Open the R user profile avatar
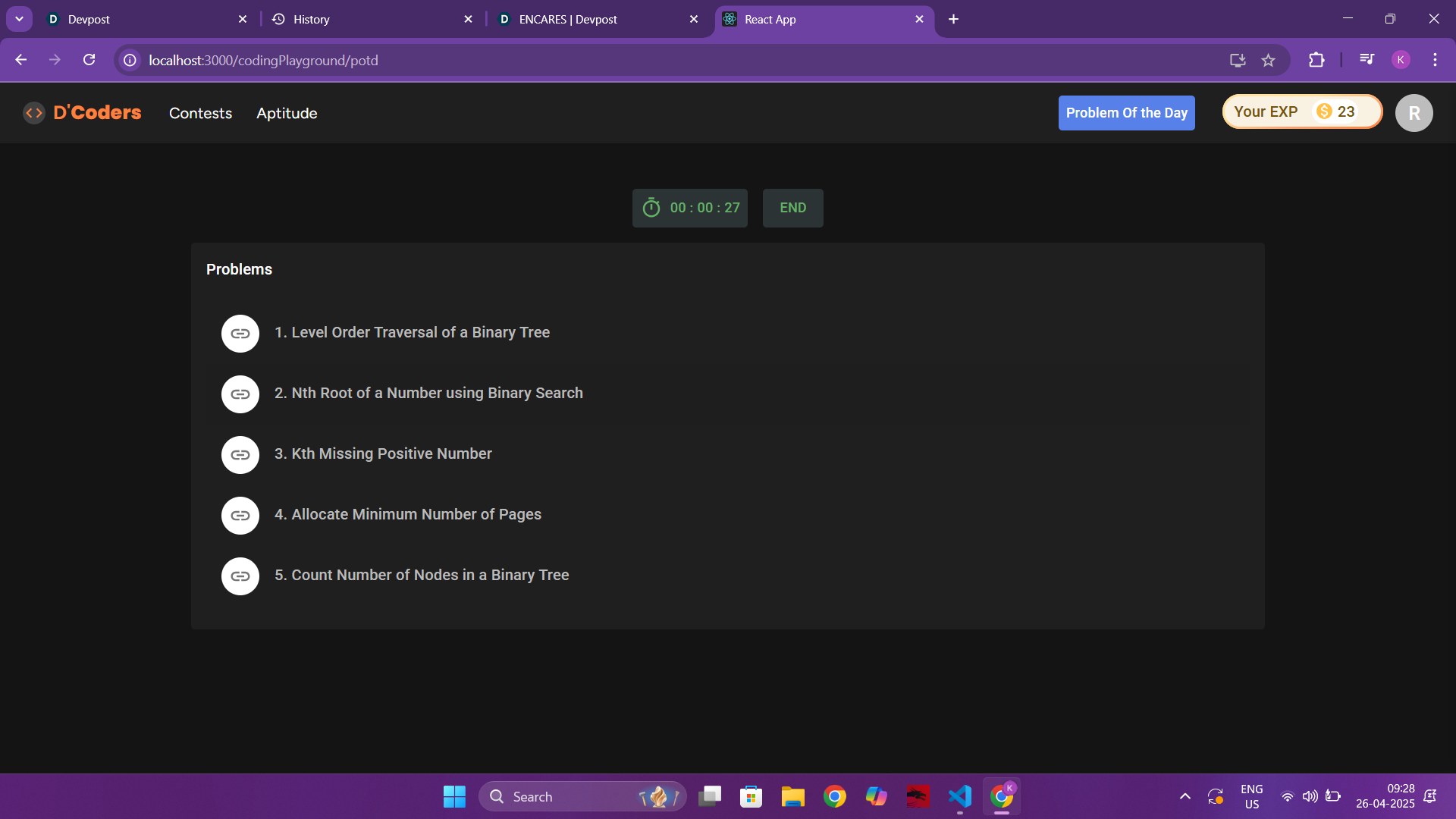The width and height of the screenshot is (1456, 819). [x=1414, y=113]
